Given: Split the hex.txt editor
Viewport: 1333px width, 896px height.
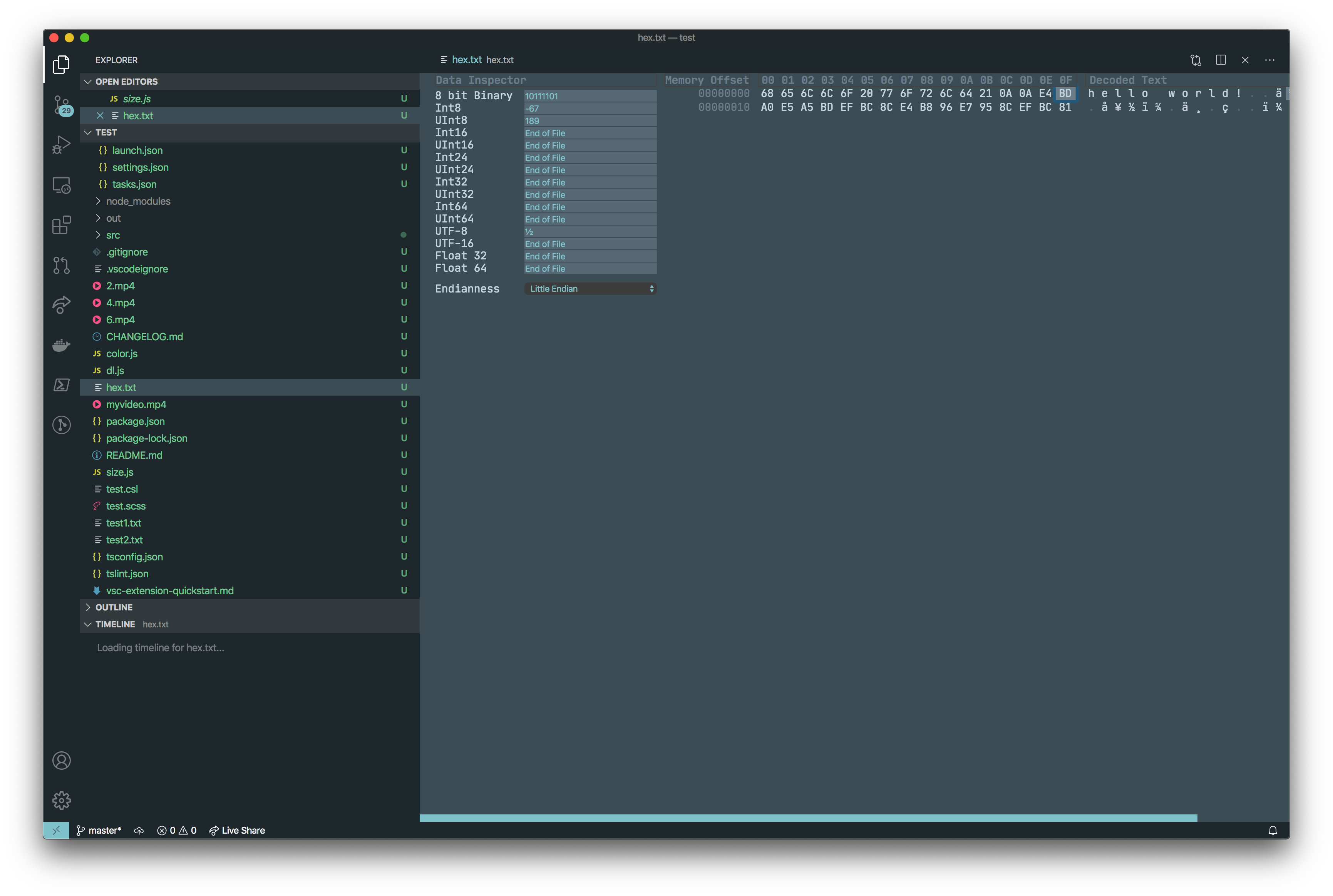Looking at the screenshot, I should 1222,60.
